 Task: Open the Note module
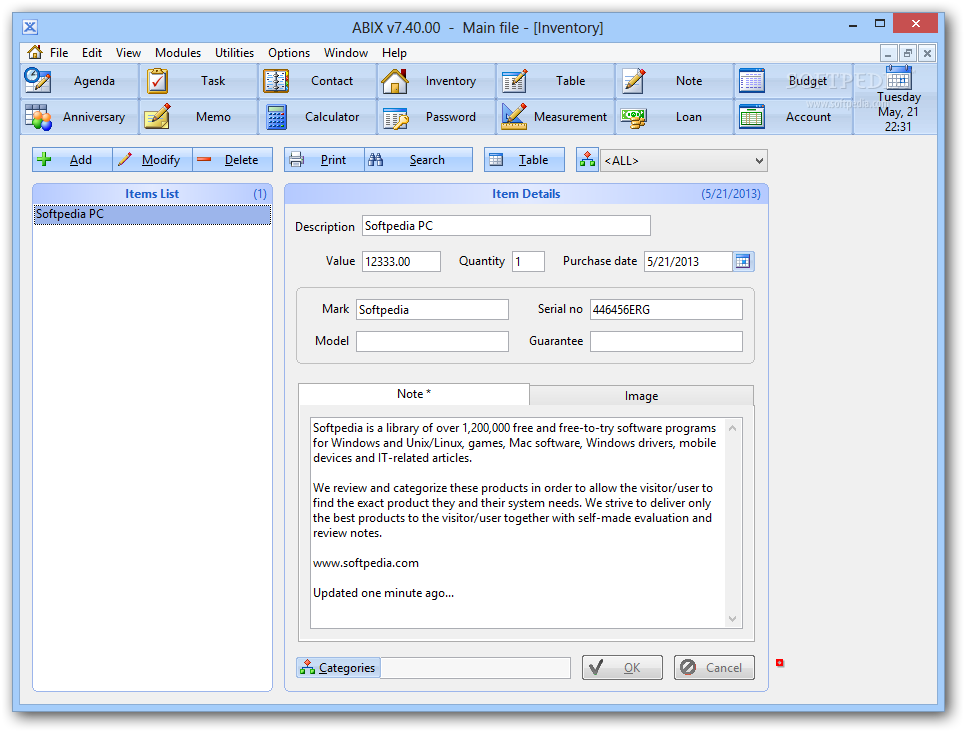[x=674, y=81]
